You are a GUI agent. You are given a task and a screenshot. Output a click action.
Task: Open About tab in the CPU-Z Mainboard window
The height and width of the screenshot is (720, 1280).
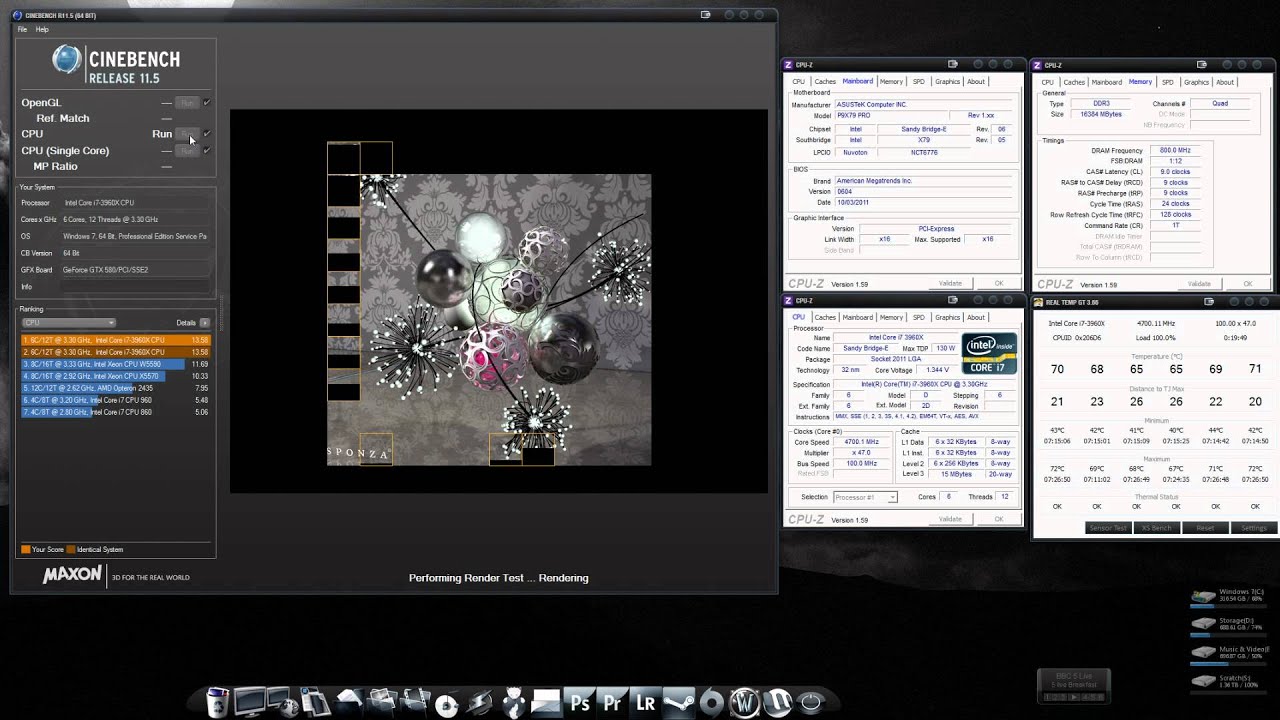[x=976, y=81]
